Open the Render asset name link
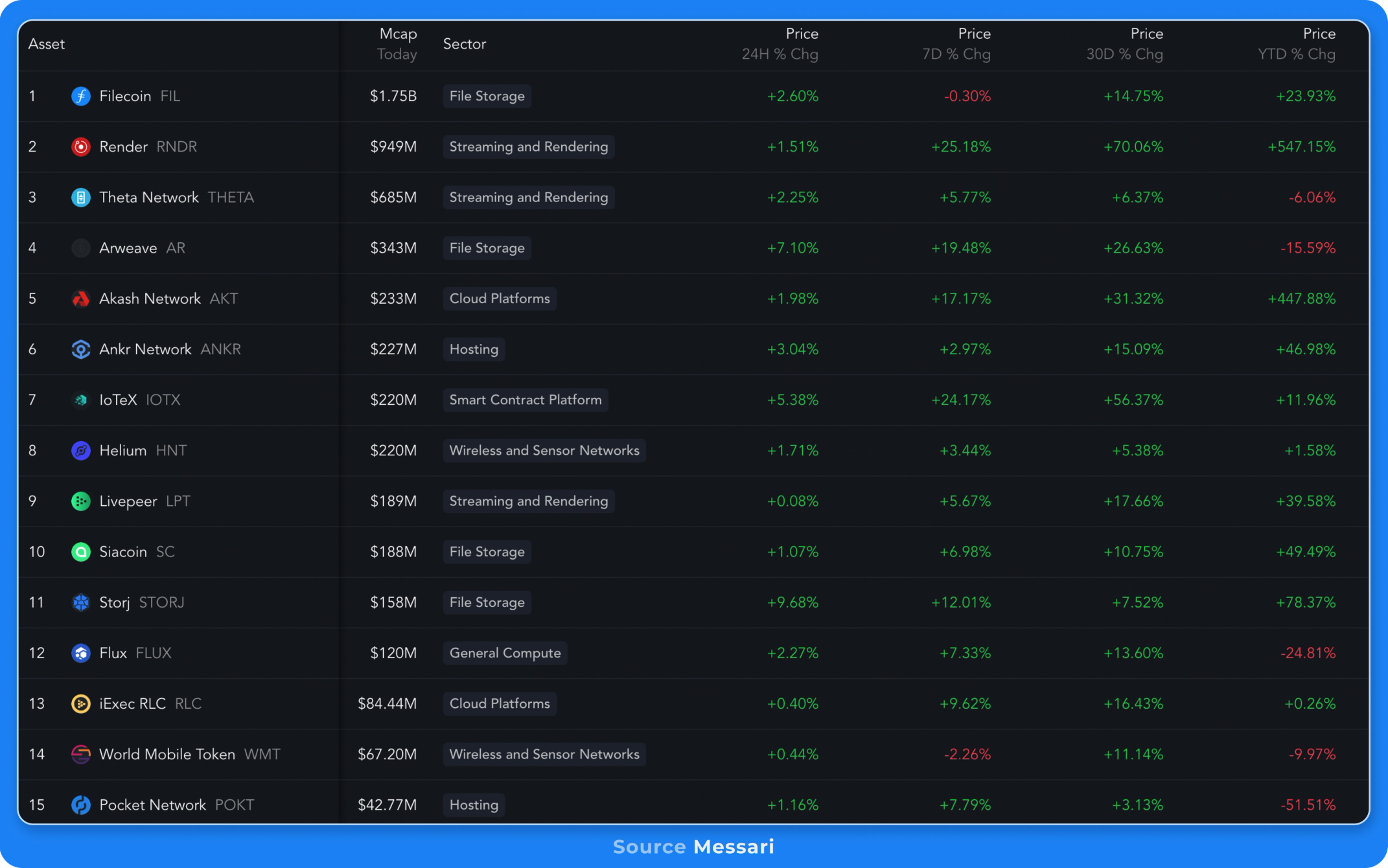This screenshot has width=1388, height=868. click(123, 147)
